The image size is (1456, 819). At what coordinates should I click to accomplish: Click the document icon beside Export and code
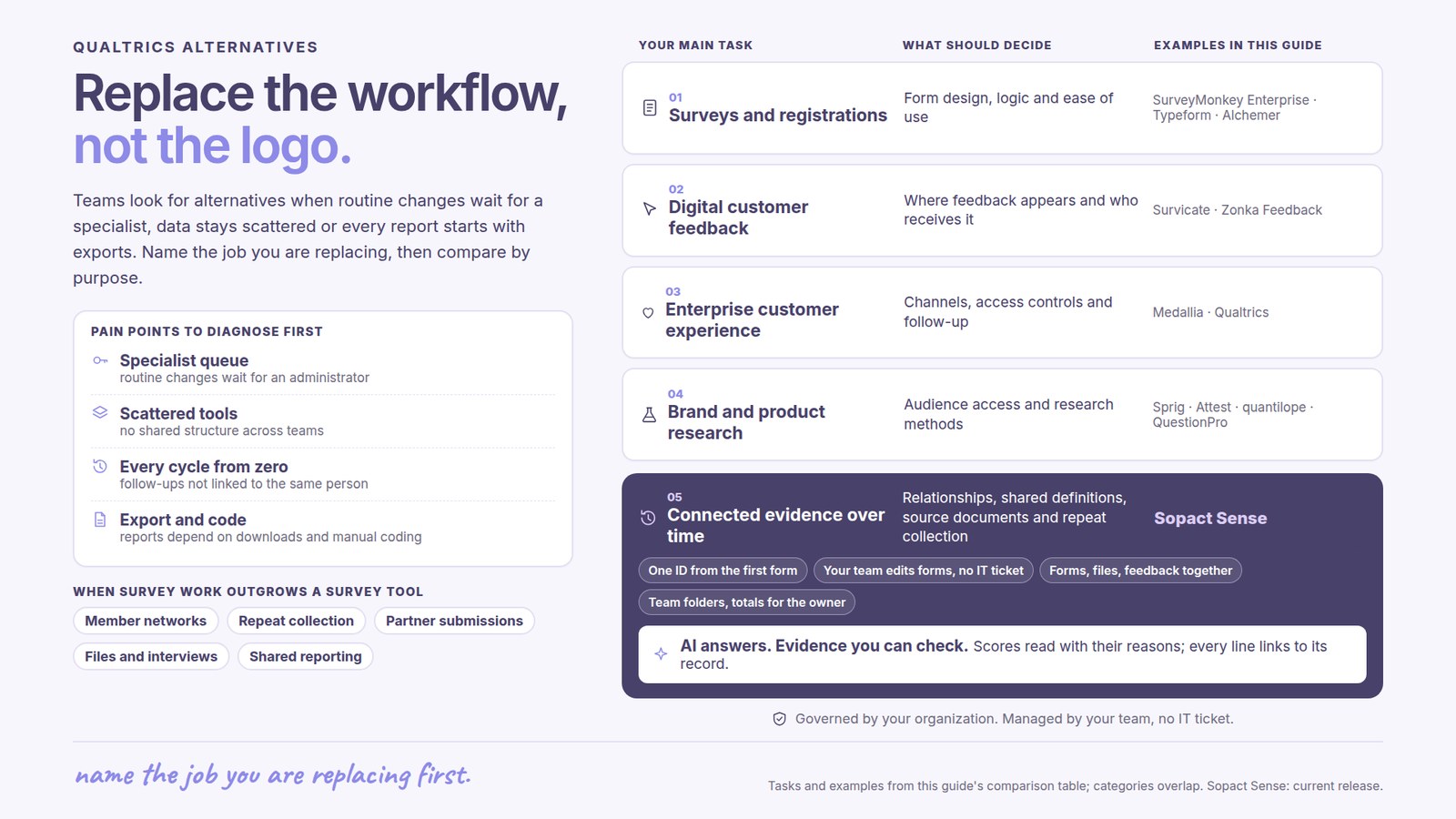100,520
